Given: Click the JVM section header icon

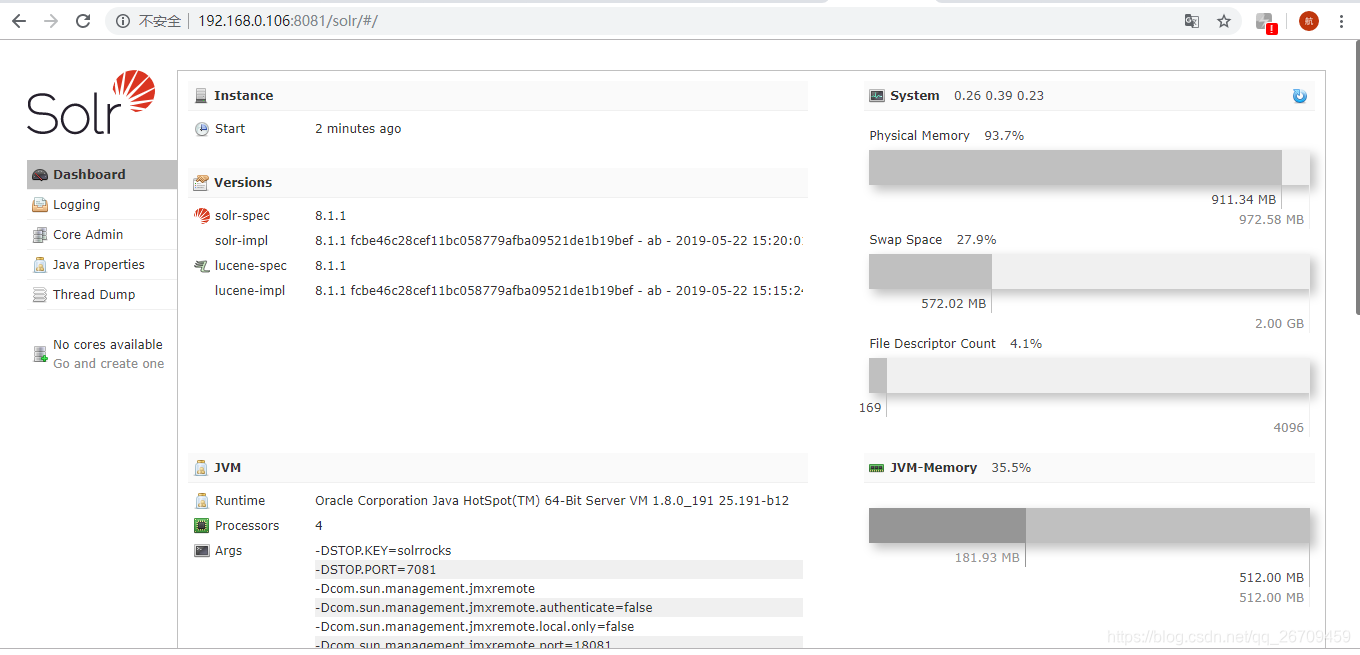Looking at the screenshot, I should (201, 467).
